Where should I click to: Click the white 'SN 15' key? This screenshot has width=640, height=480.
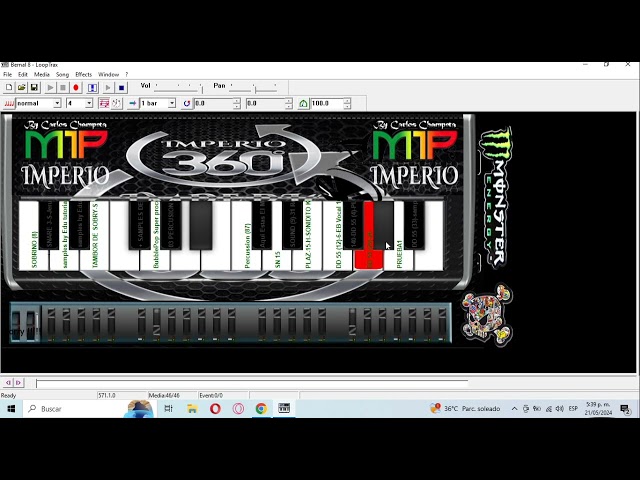[277, 259]
